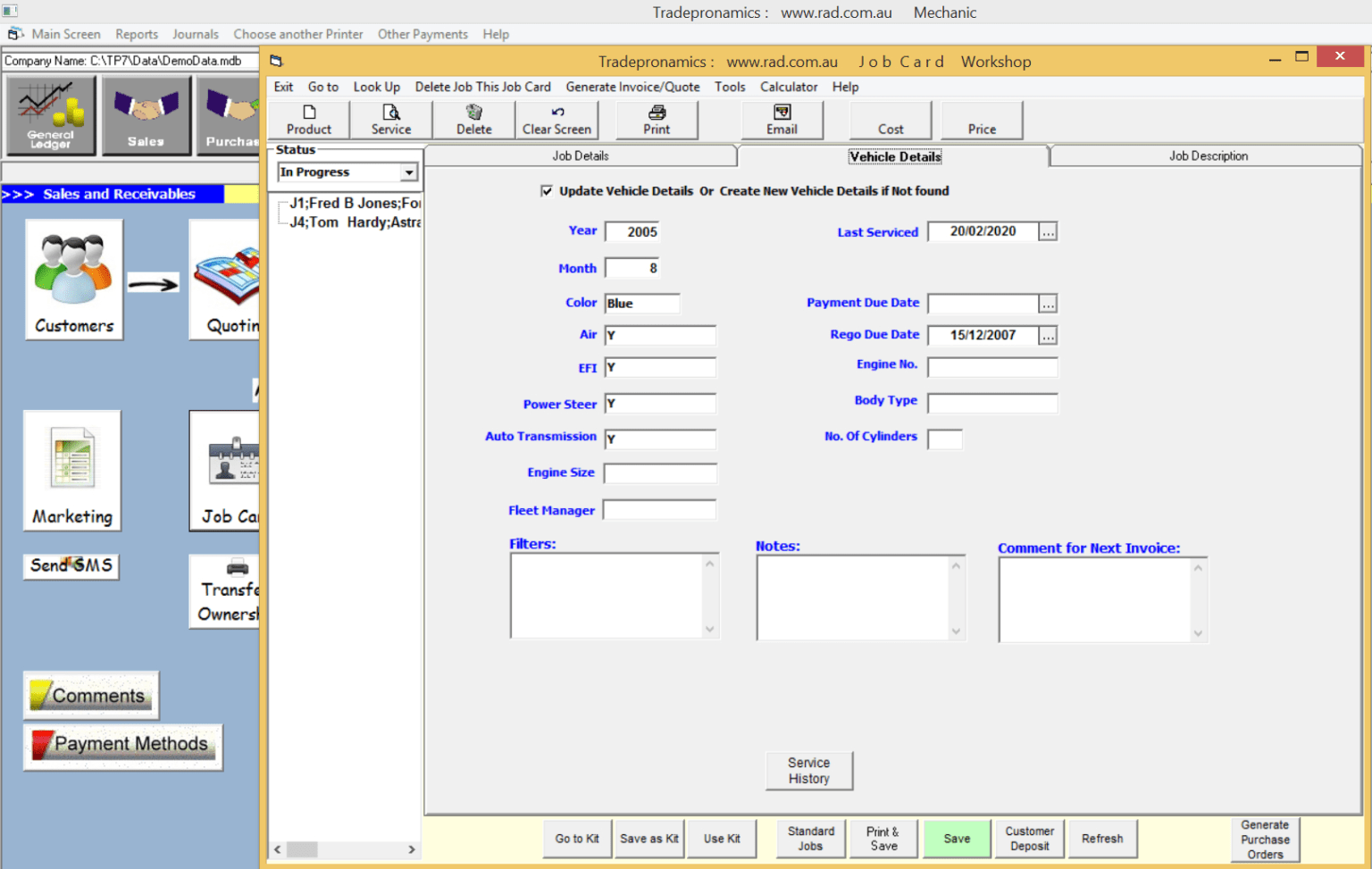Click the Email icon in the toolbar

click(782, 120)
